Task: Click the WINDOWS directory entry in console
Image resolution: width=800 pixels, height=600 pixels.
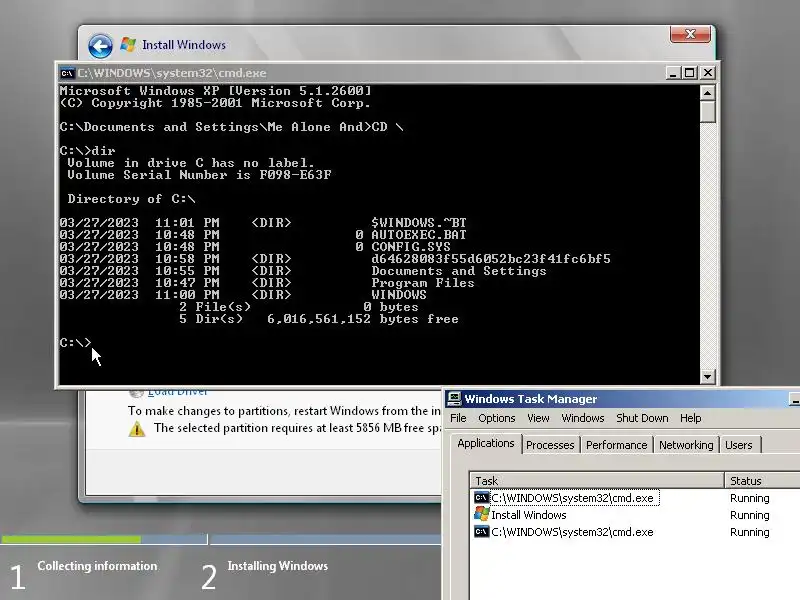Action: pyautogui.click(x=398, y=295)
